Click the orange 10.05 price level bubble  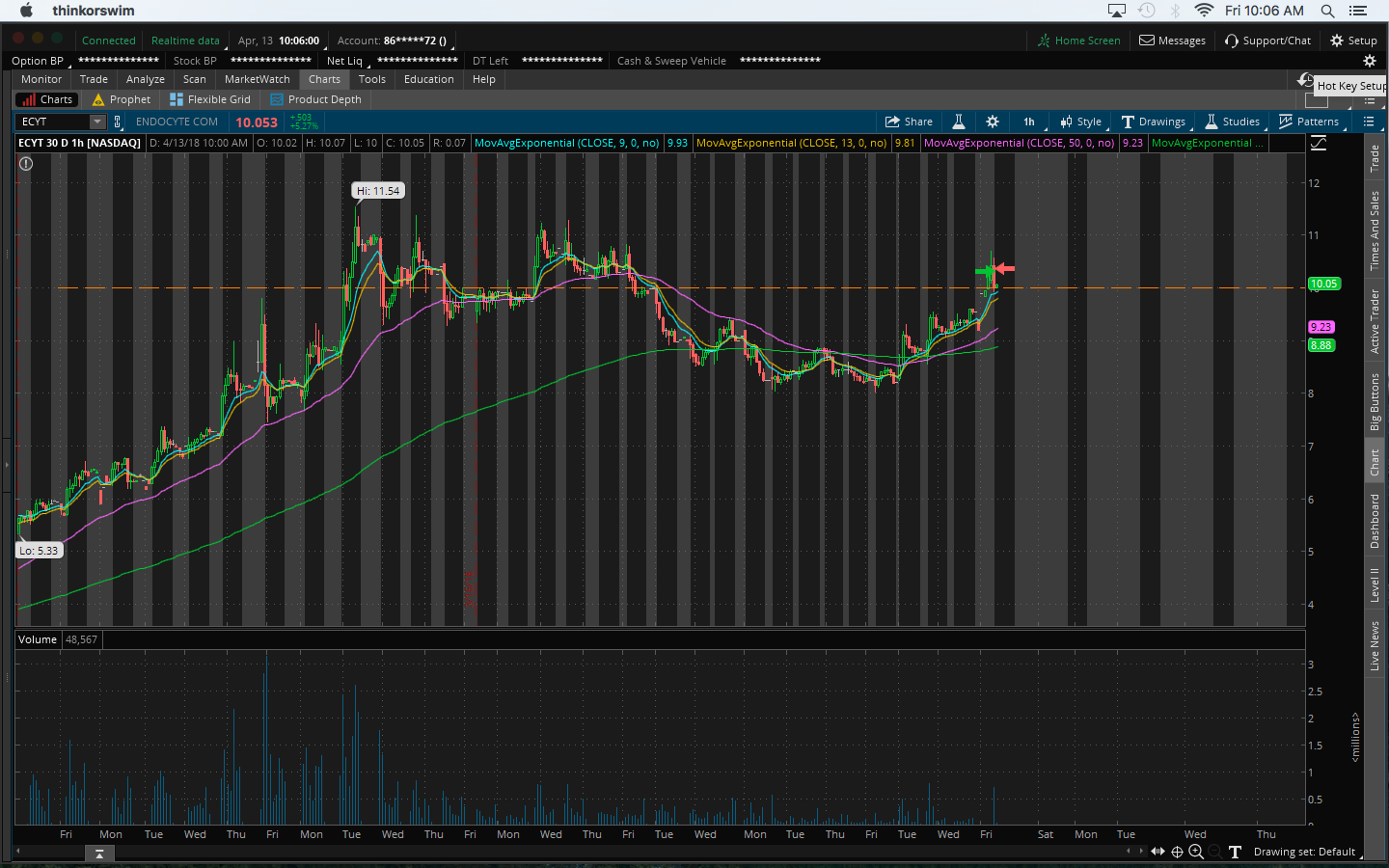click(x=1323, y=284)
